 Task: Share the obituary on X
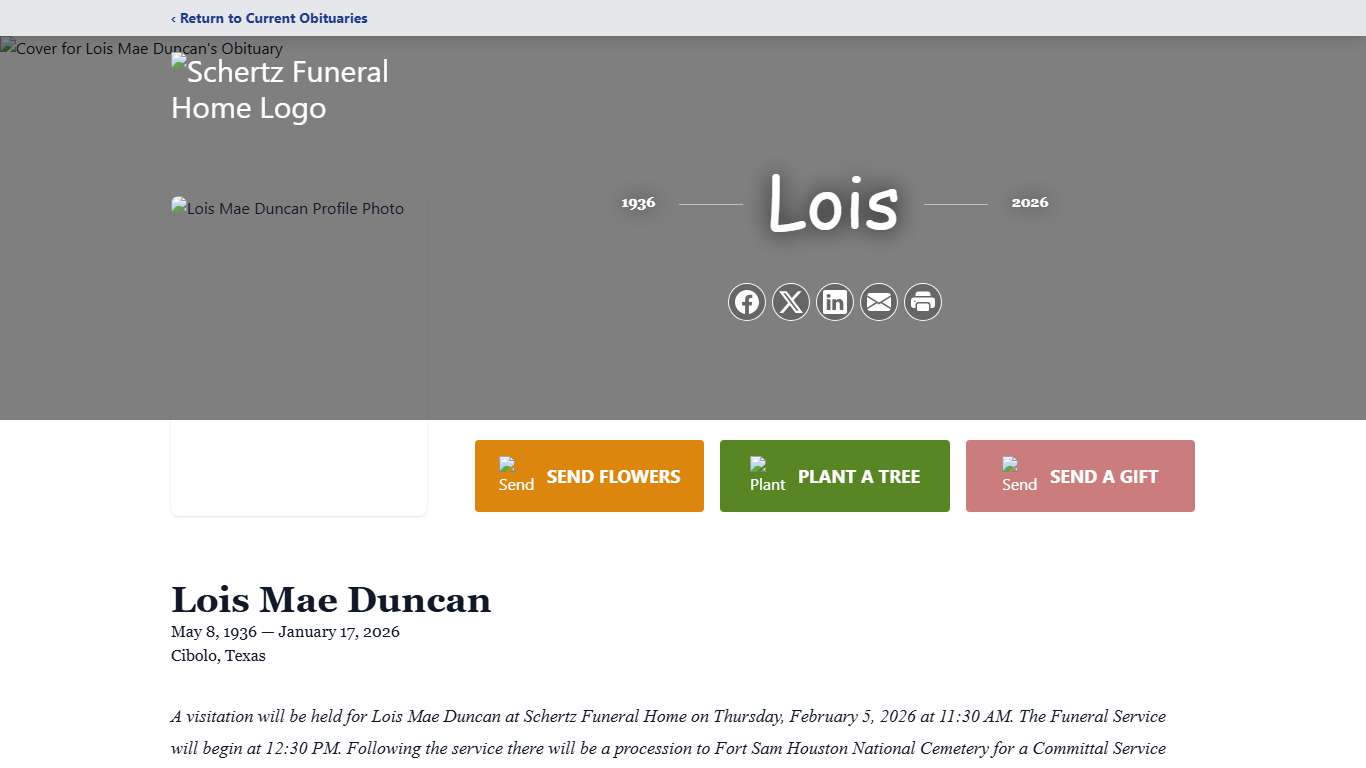click(x=791, y=302)
